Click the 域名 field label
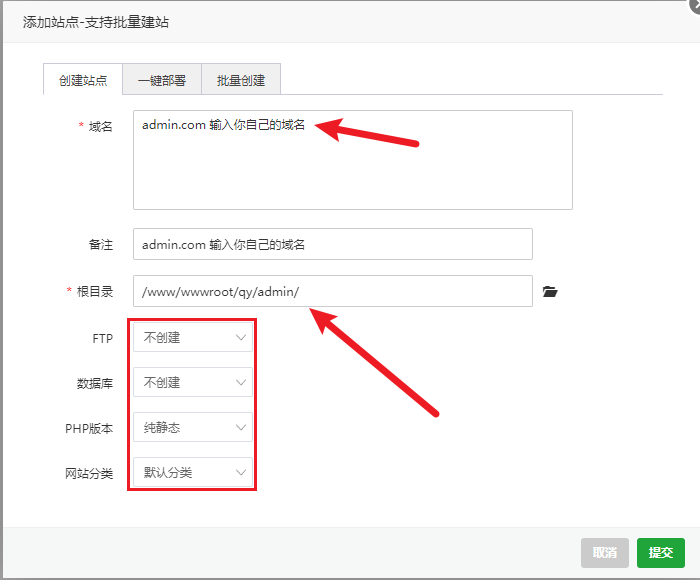This screenshot has height=580, width=700. [100, 127]
